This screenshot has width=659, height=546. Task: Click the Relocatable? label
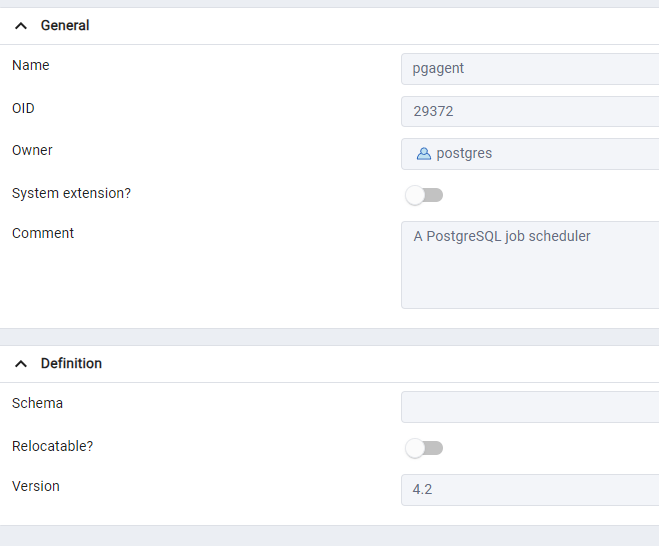pos(53,446)
